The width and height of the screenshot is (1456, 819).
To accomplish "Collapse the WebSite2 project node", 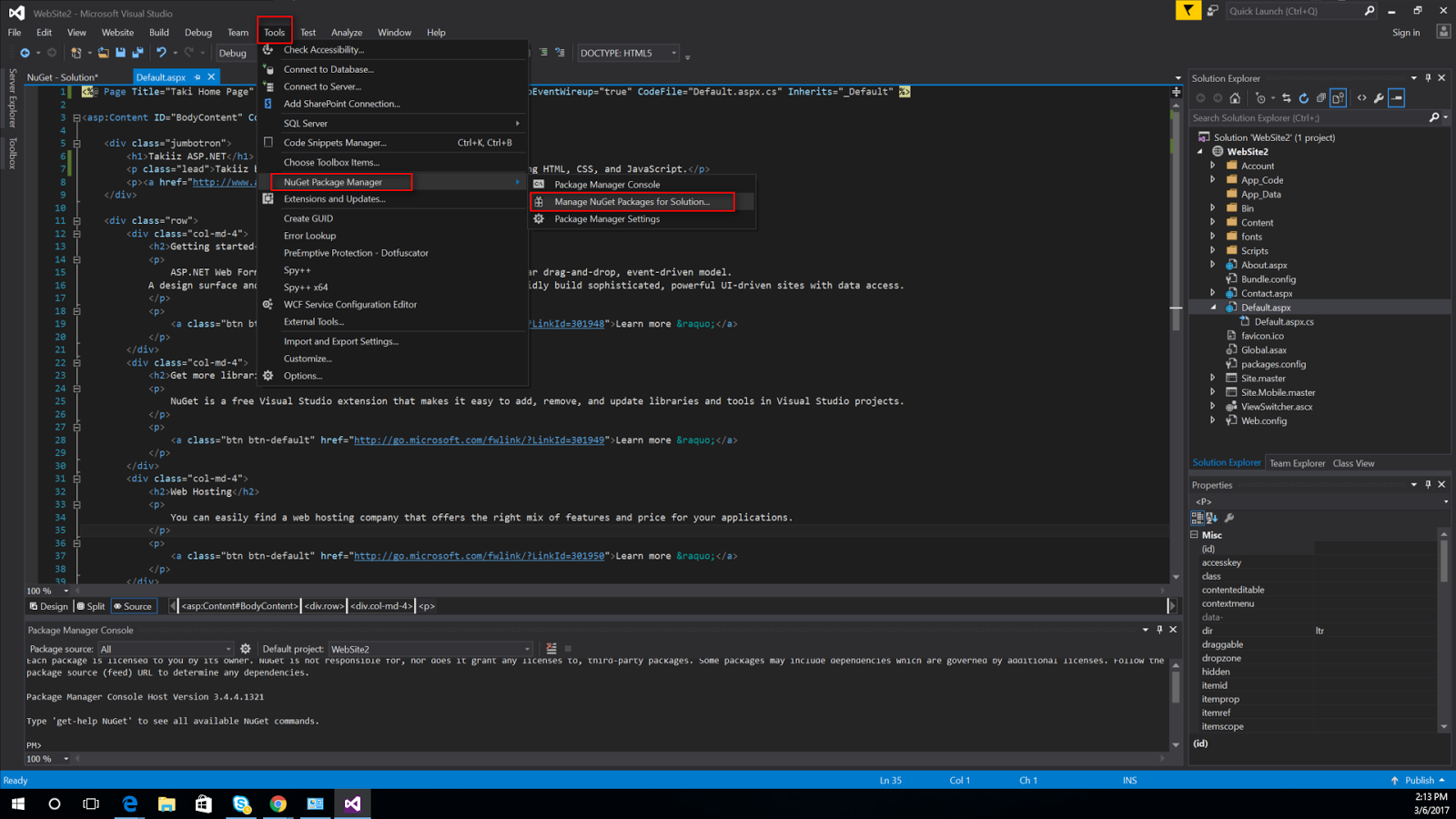I will [x=1199, y=152].
